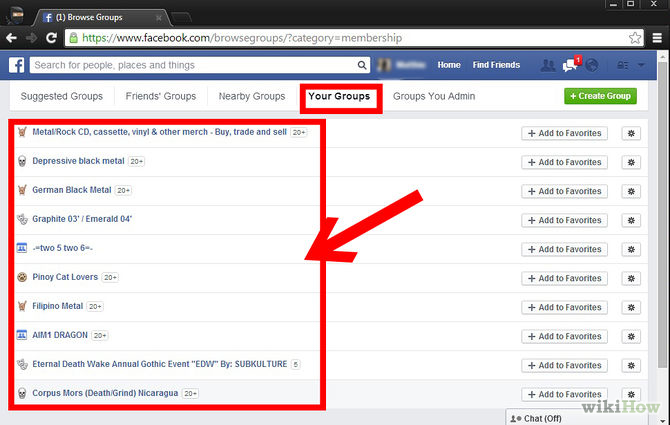The image size is (670, 425).
Task: Add Pinoy Cat Lovers to Favorites
Action: (x=564, y=278)
